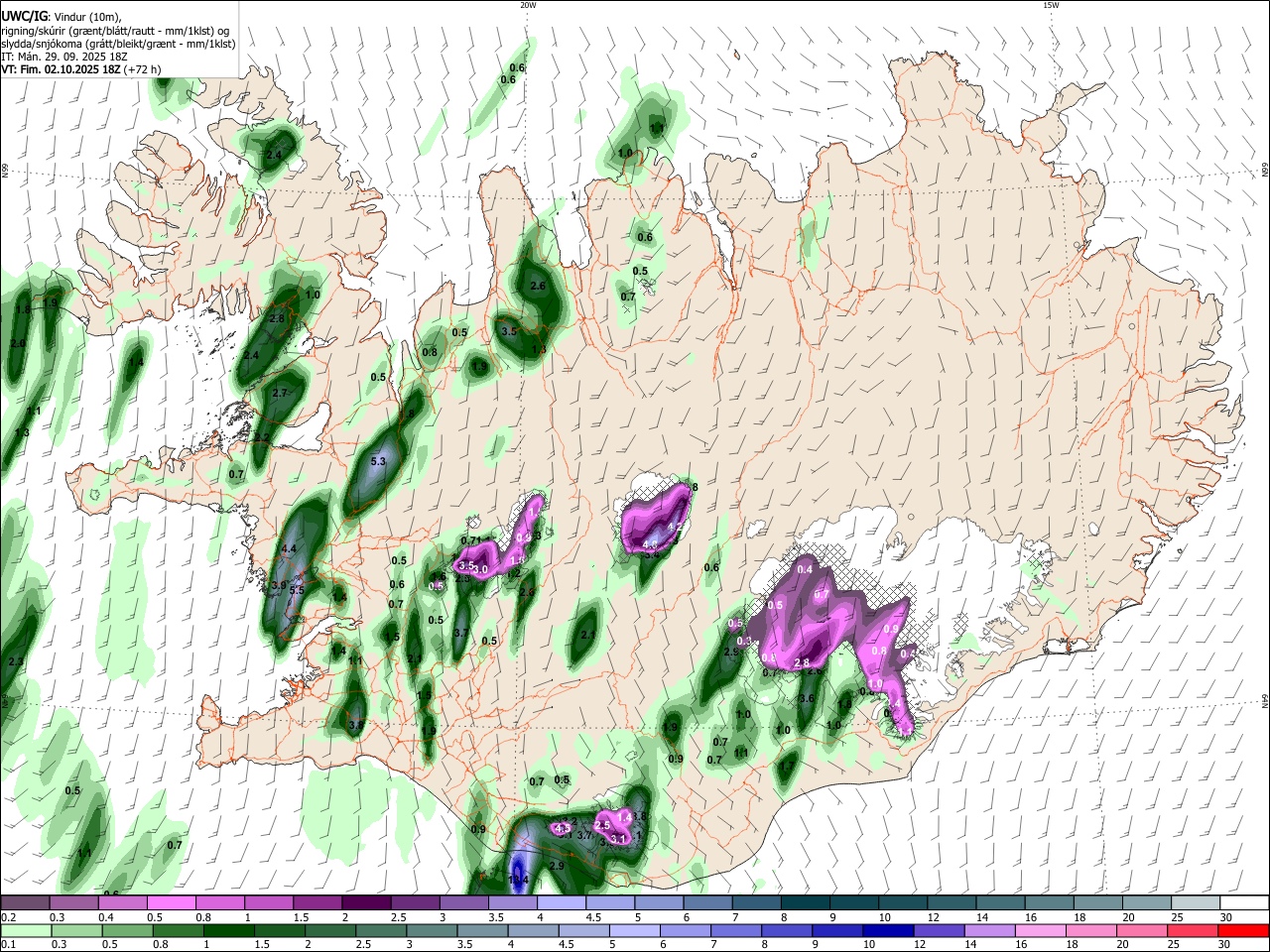Viewport: 1270px width, 952px height.
Task: Click the 'VT: Fim. 02.10.2025 18Z' valid time
Action: 60,69
